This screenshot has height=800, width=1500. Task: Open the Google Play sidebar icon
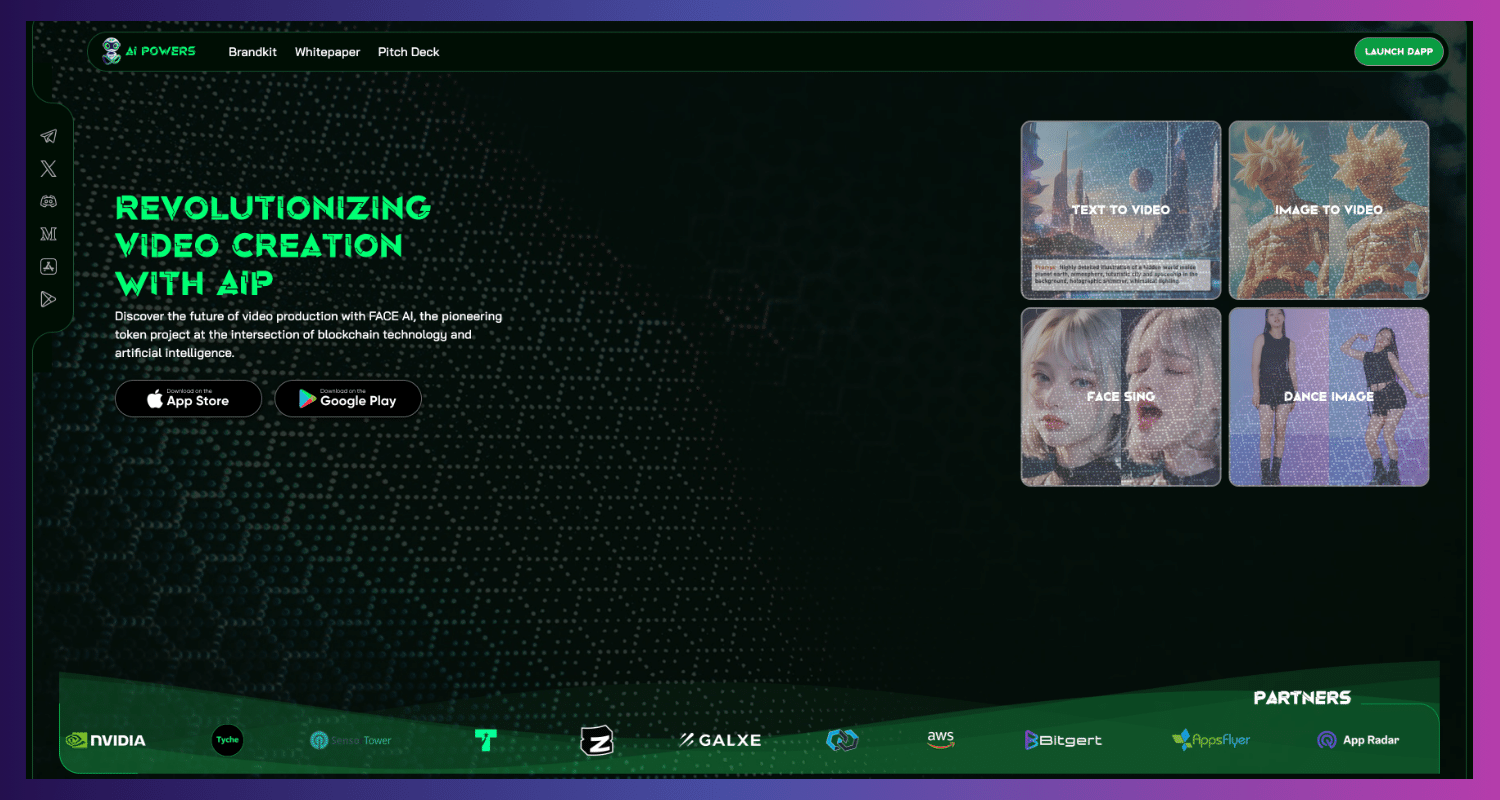[48, 299]
